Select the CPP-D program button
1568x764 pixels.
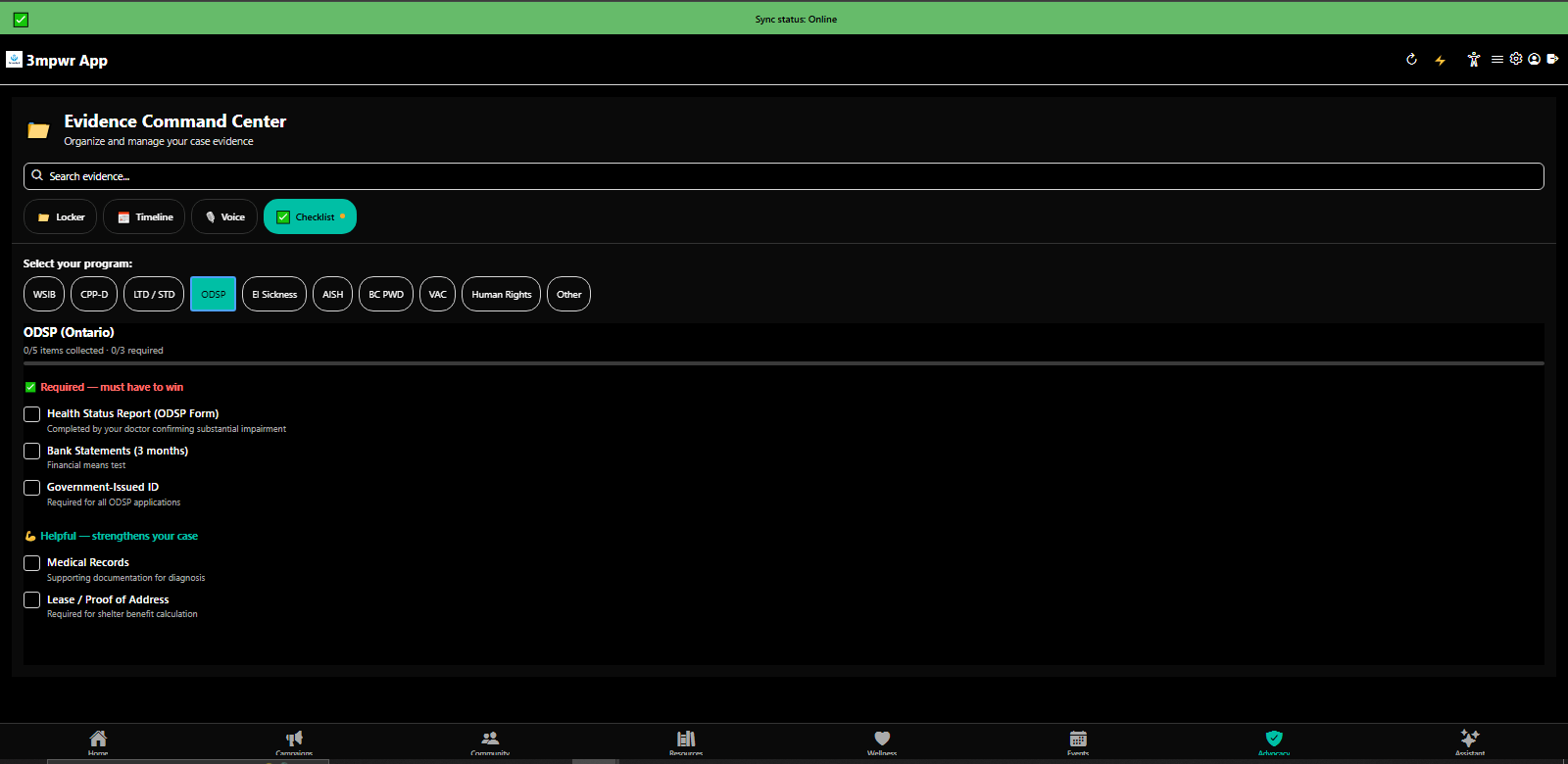tap(94, 294)
